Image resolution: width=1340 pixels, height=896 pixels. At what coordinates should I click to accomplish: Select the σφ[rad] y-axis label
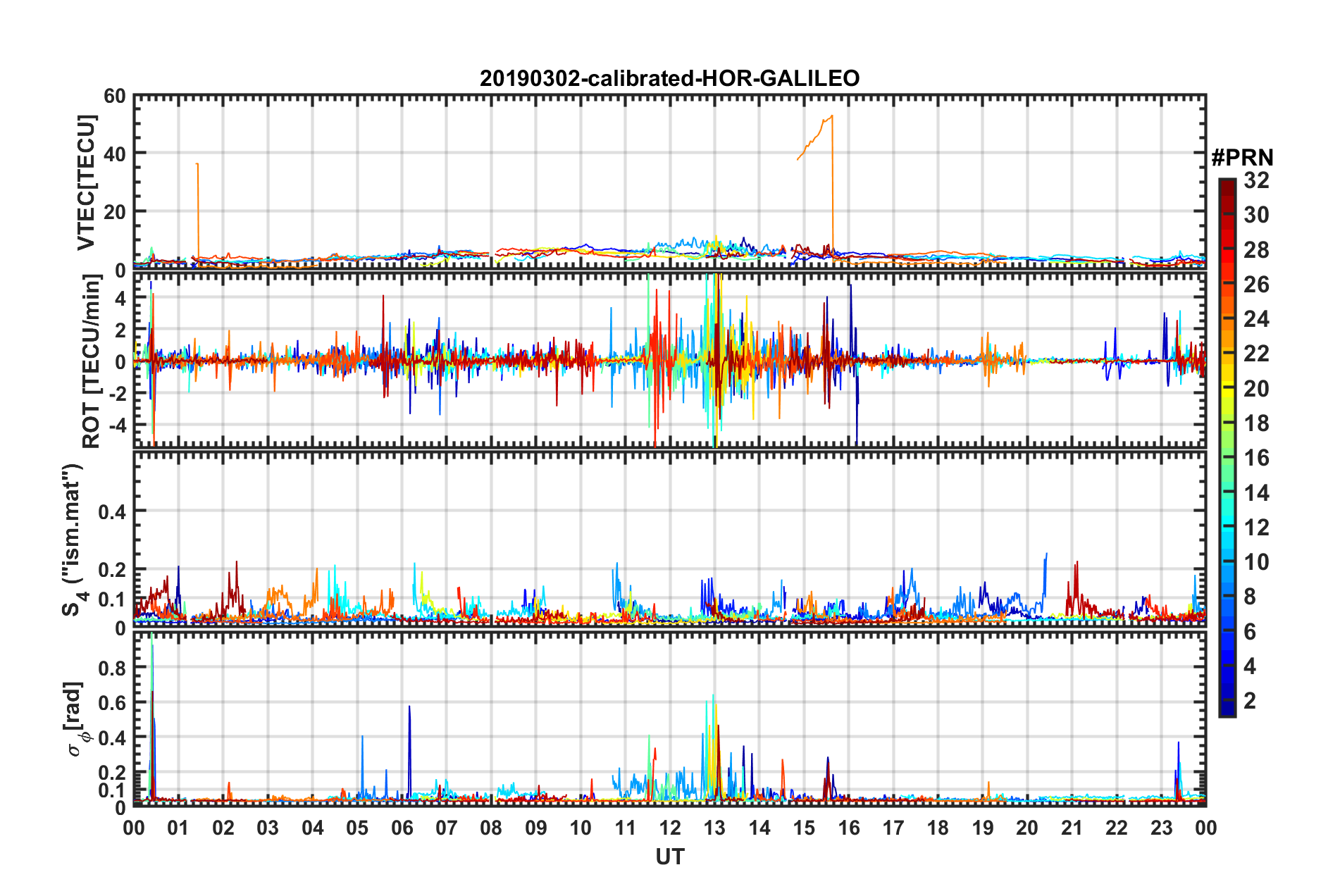pos(76,718)
